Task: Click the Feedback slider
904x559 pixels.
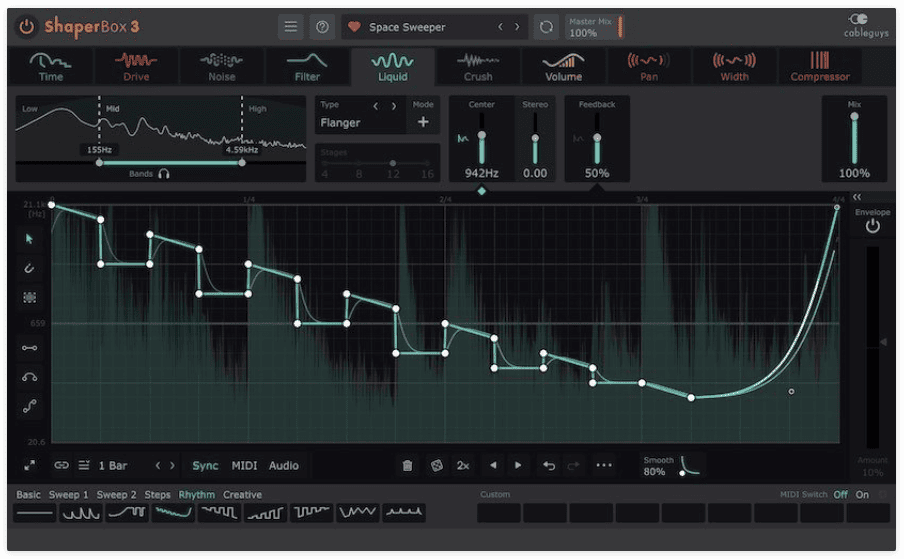Action: pyautogui.click(x=597, y=140)
